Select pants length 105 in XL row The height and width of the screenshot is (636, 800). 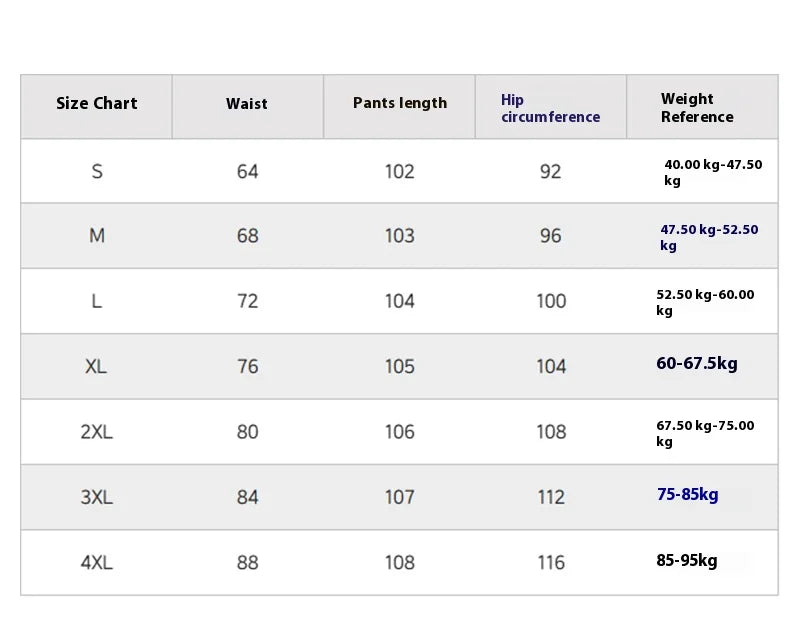[x=399, y=366]
